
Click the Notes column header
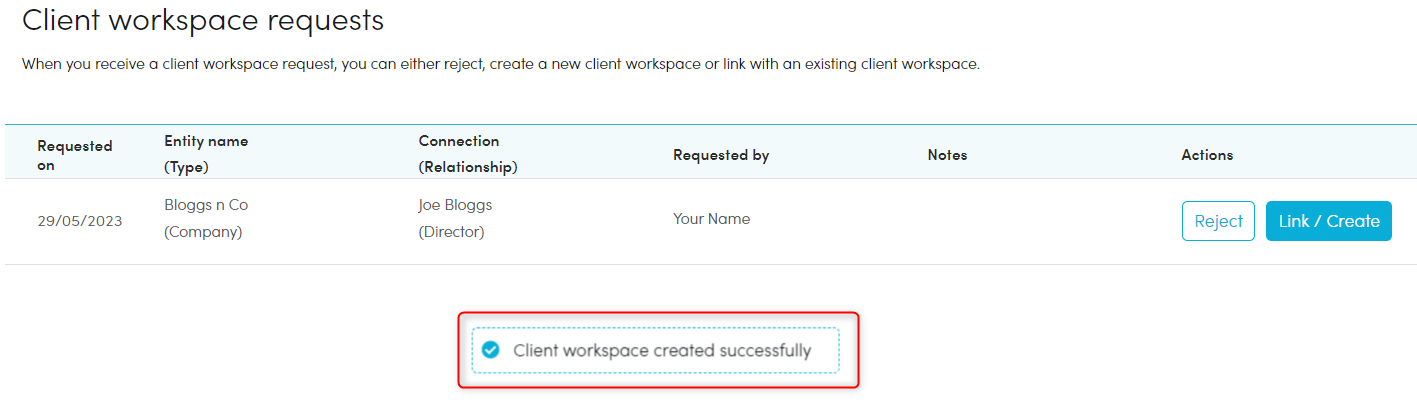tap(947, 155)
